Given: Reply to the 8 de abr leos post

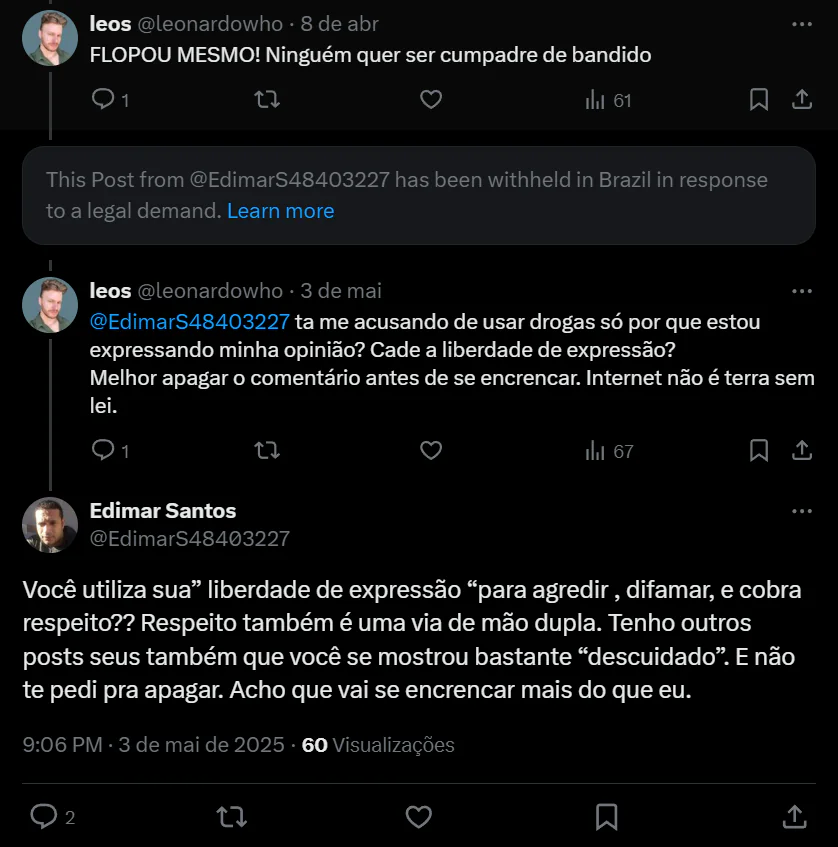Looking at the screenshot, I should pyautogui.click(x=104, y=100).
